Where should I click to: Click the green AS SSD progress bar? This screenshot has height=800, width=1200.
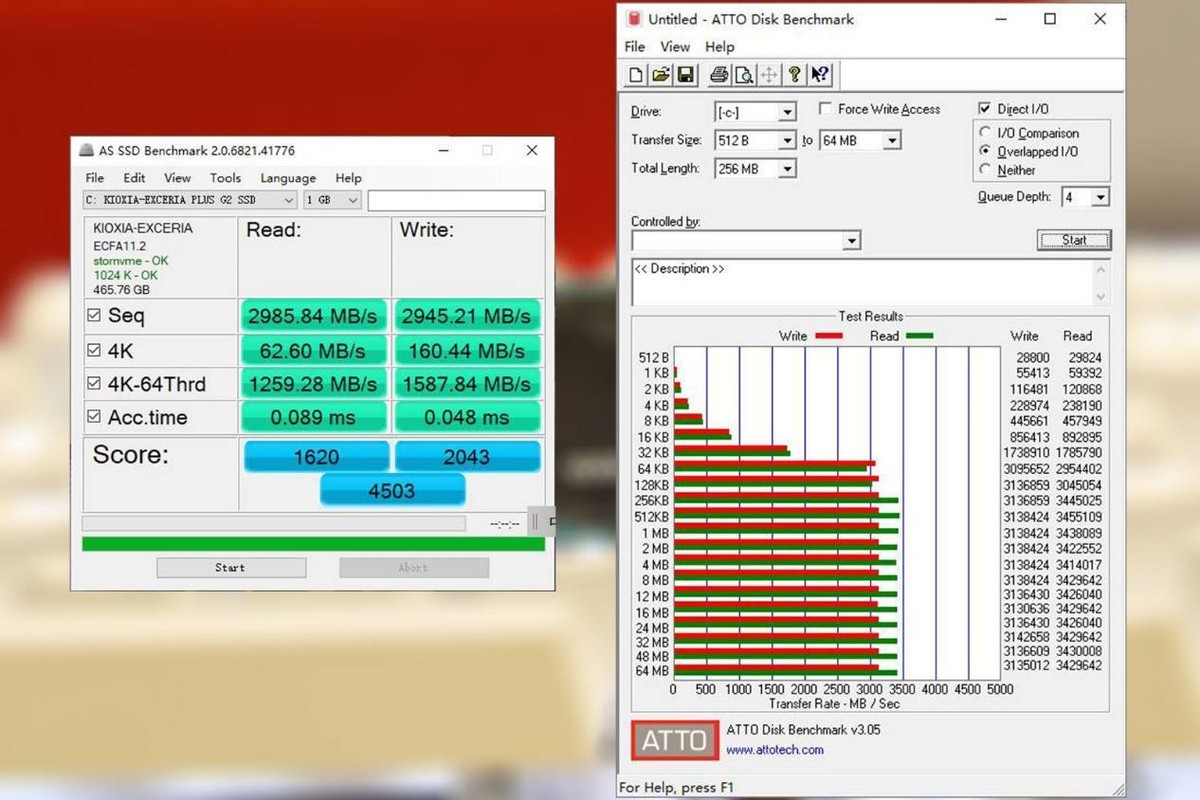313,544
